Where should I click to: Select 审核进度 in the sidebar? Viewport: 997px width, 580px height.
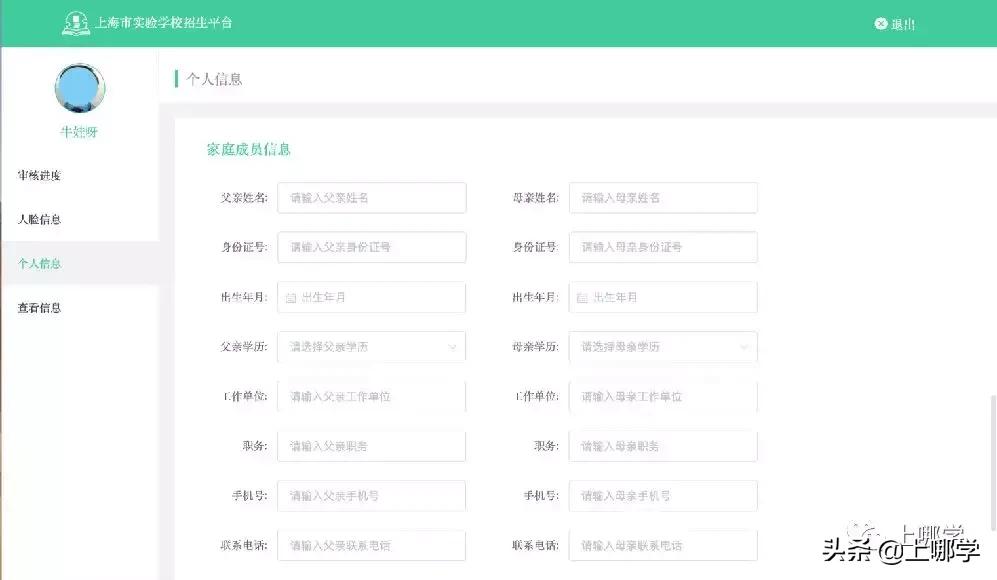pyautogui.click(x=40, y=175)
